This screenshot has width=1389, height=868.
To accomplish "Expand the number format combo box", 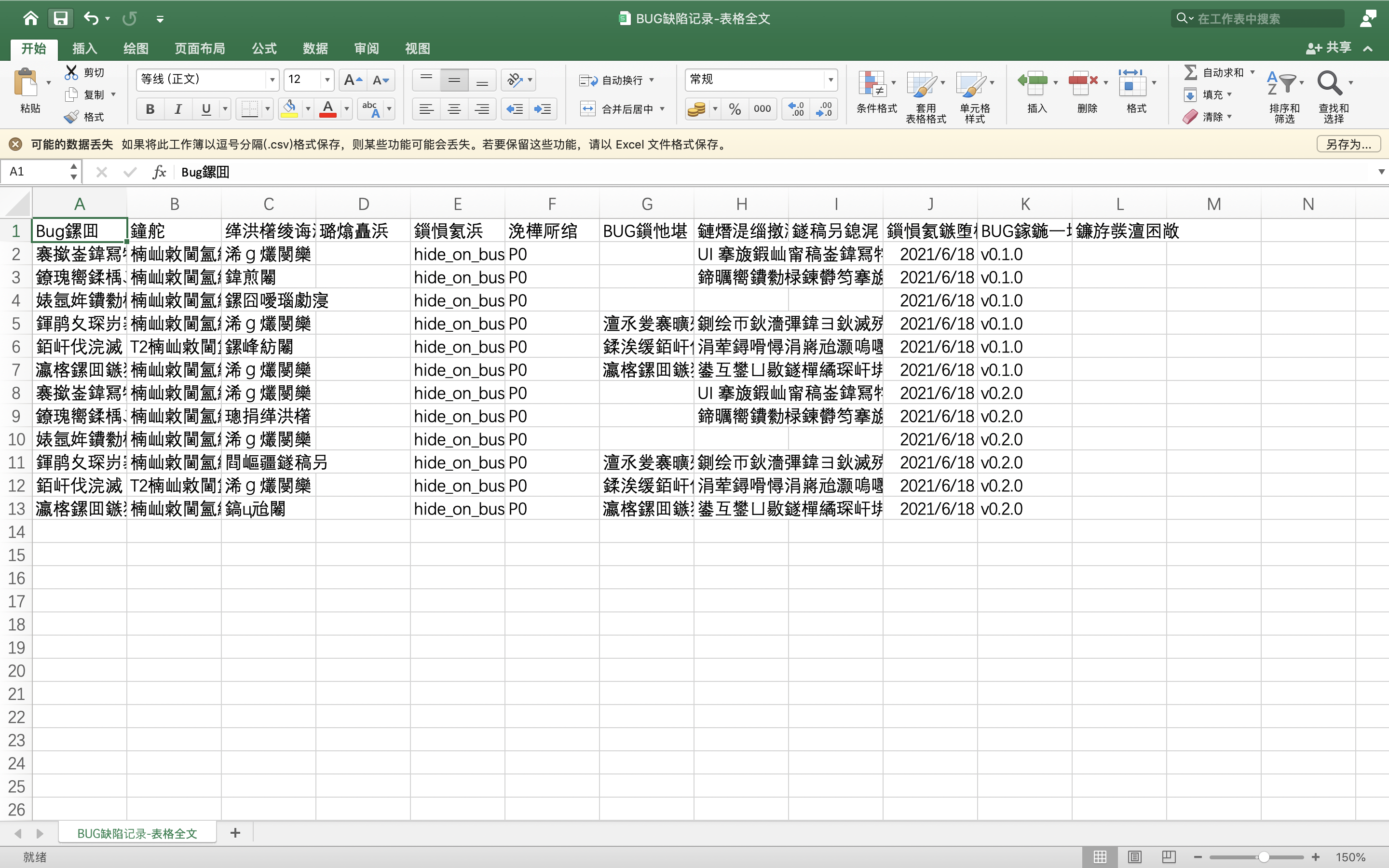I will [830, 80].
